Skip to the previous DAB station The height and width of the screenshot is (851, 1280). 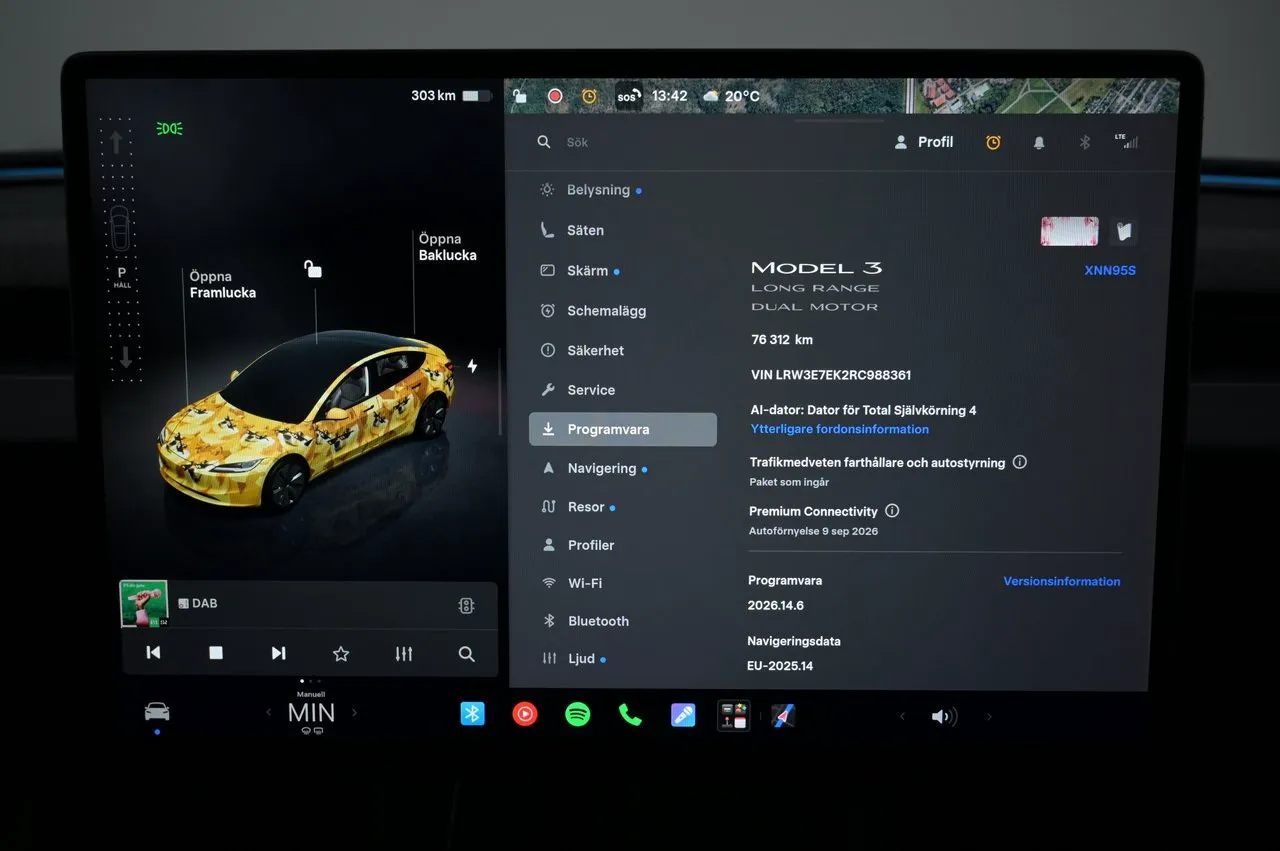coord(153,653)
